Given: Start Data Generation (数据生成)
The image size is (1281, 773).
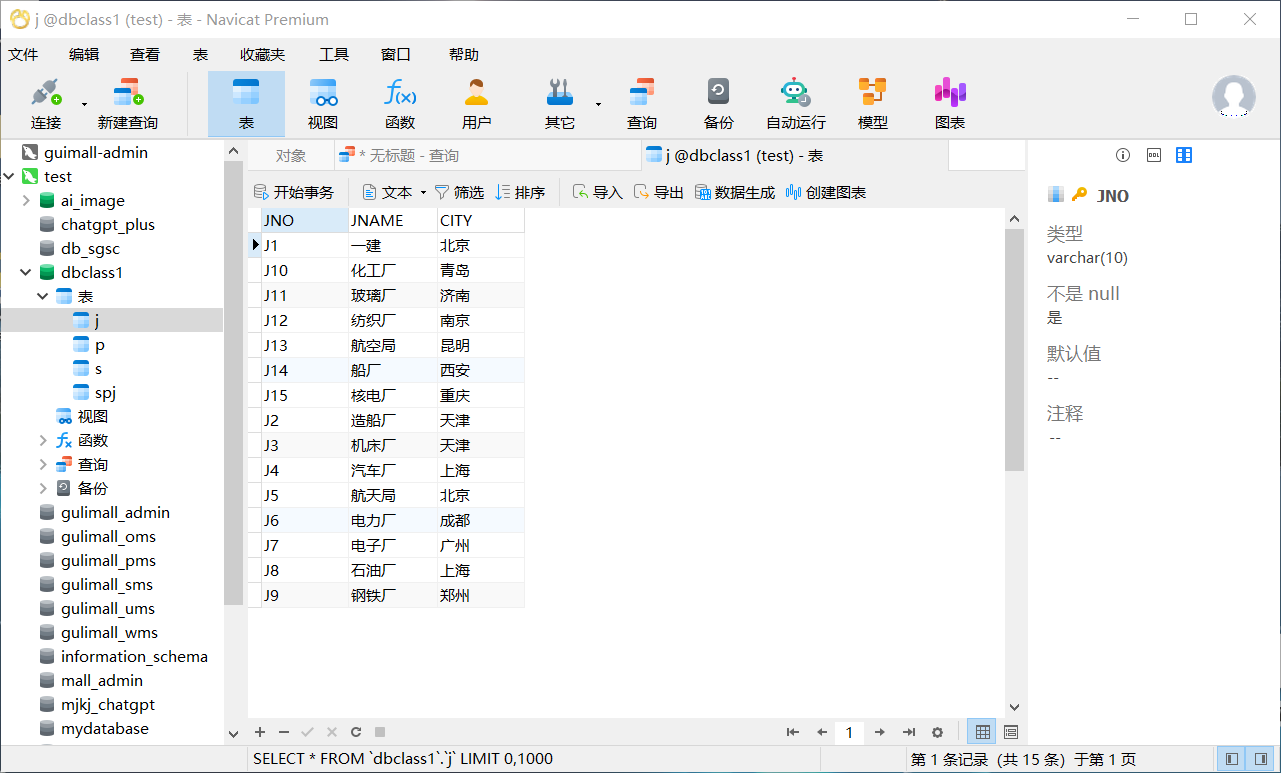Looking at the screenshot, I should pos(735,192).
